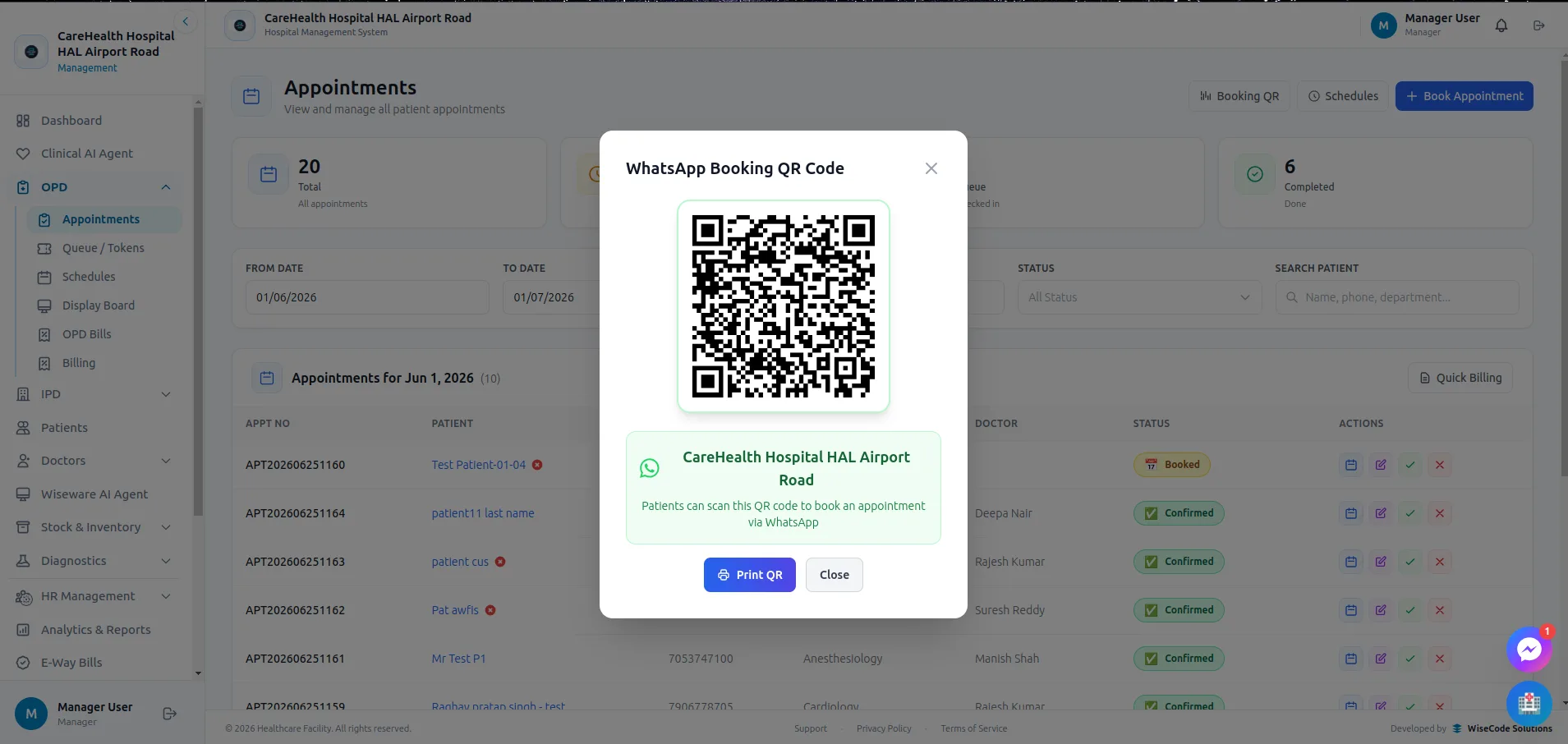Click the Support footer link

pyautogui.click(x=811, y=728)
